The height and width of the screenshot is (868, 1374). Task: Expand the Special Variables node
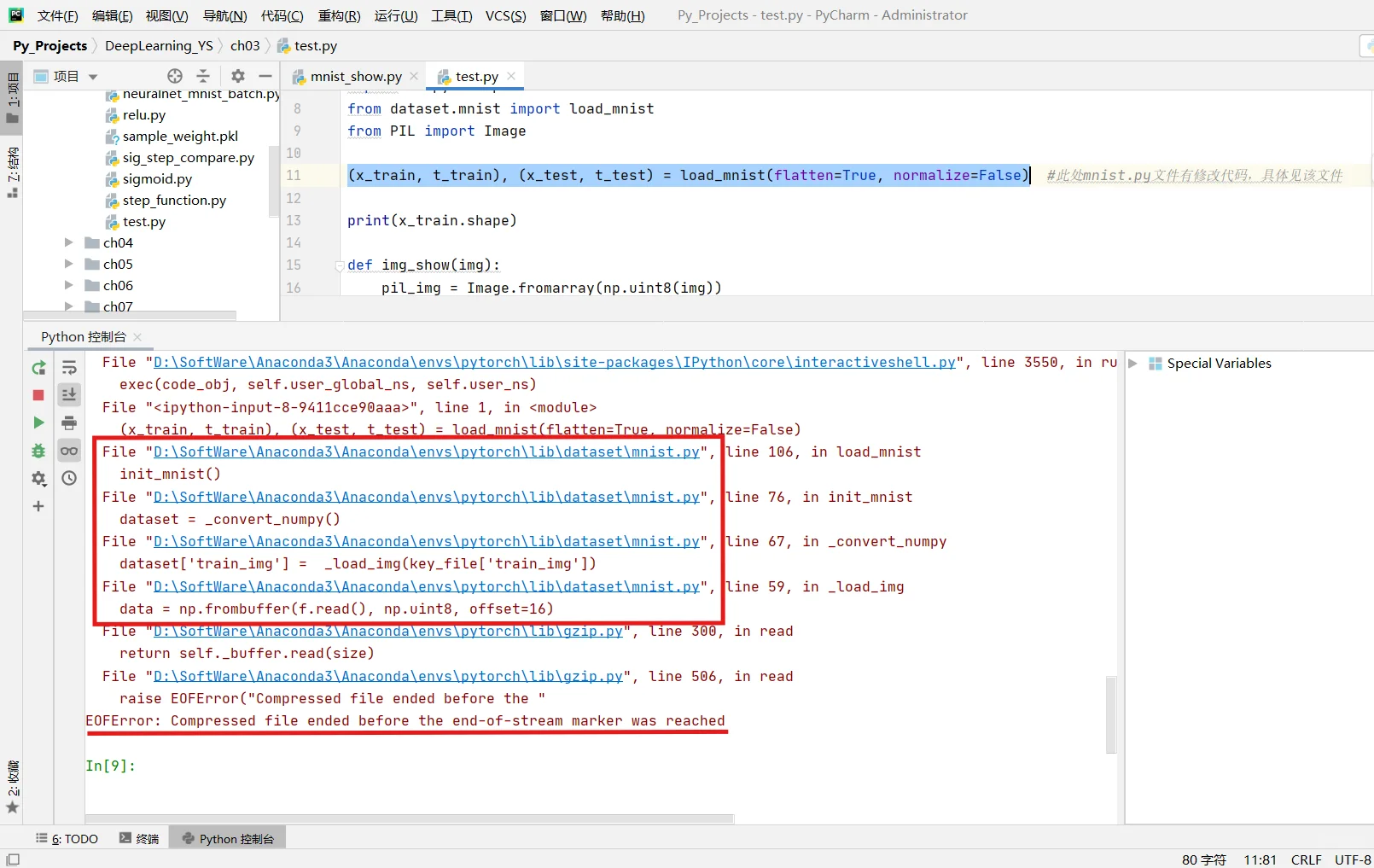[x=1133, y=364]
